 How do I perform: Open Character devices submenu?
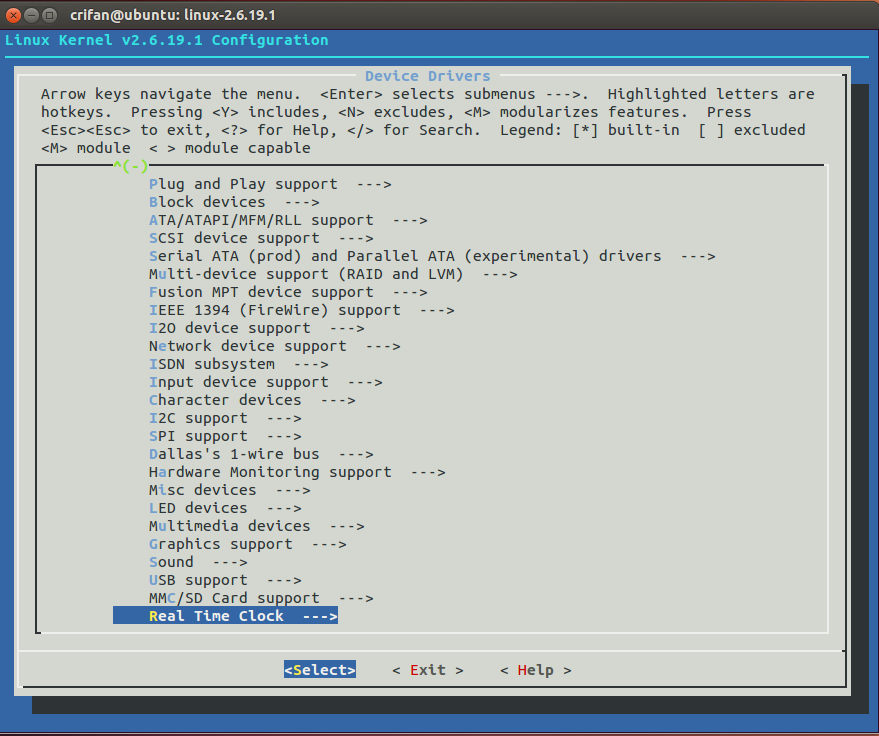[252, 400]
